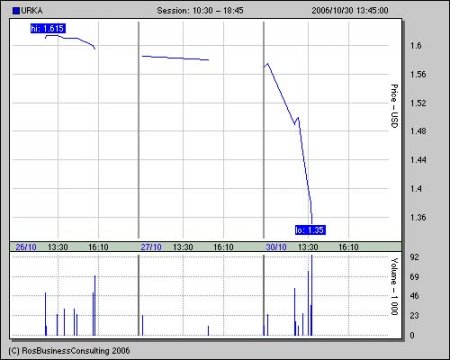Image resolution: width=450 pixels, height=360 pixels.
Task: Click the 1.48 price axis value
Action: (418, 131)
